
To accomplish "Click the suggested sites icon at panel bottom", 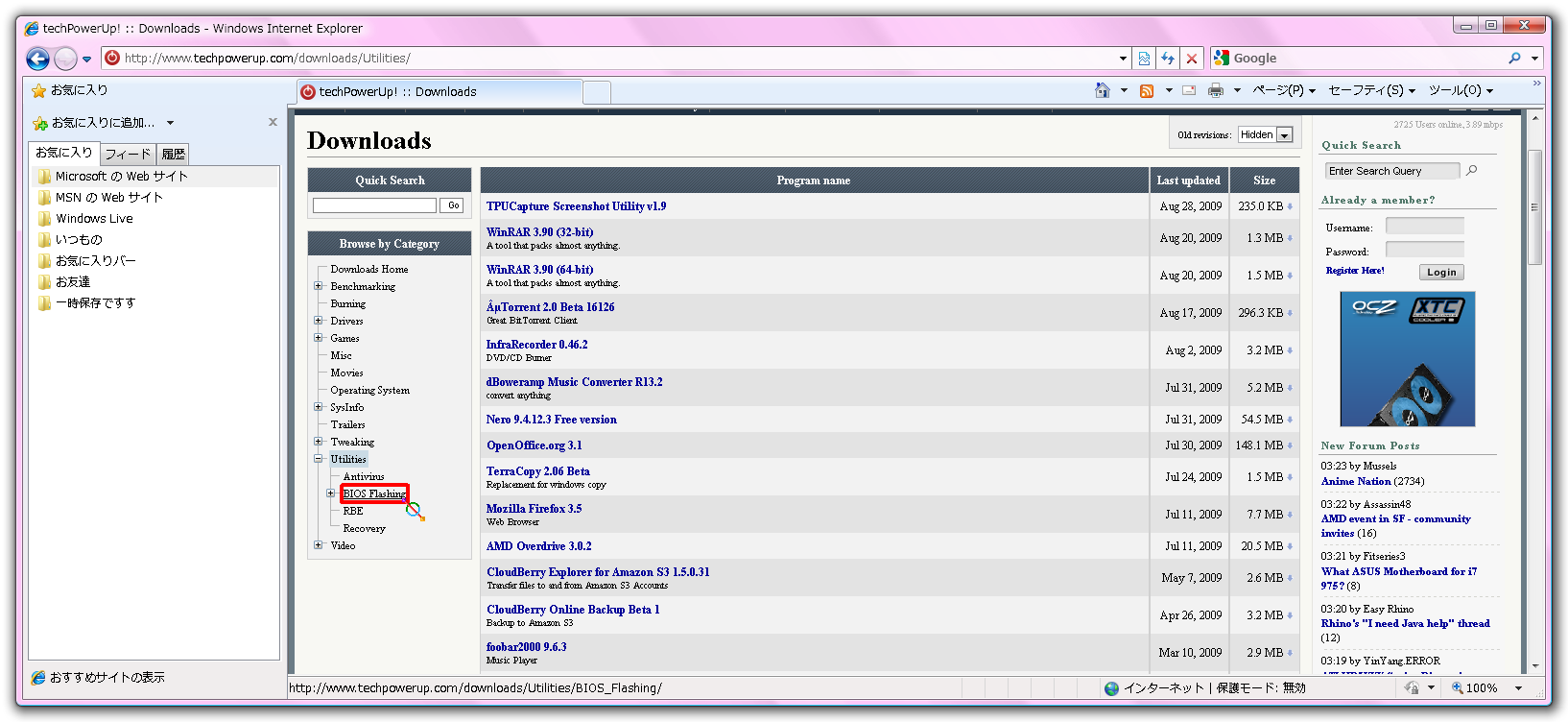I will tap(38, 678).
